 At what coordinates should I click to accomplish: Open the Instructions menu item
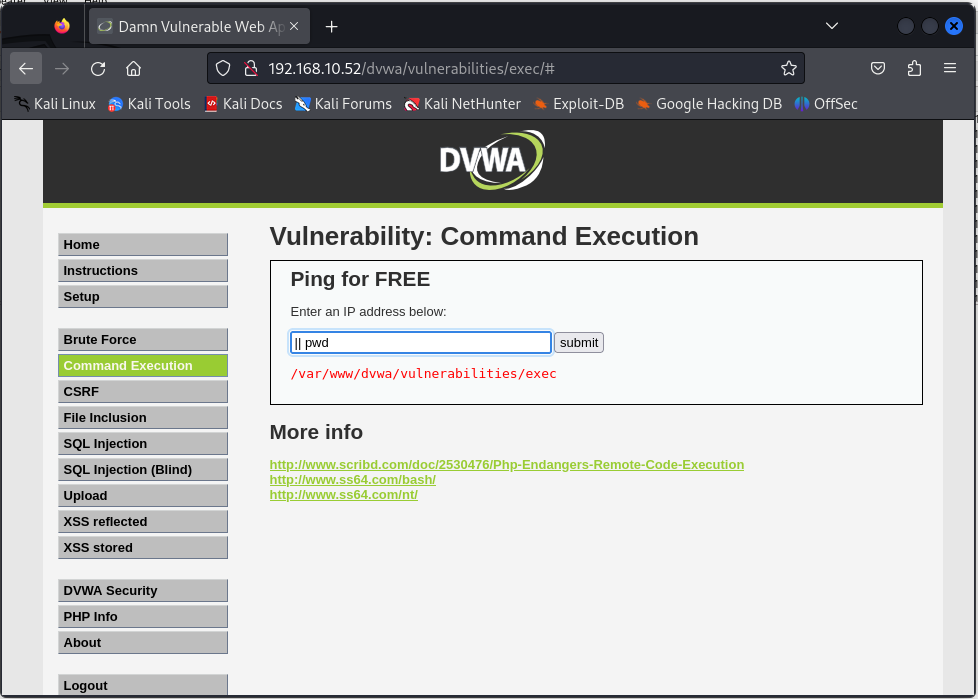[x=143, y=271]
